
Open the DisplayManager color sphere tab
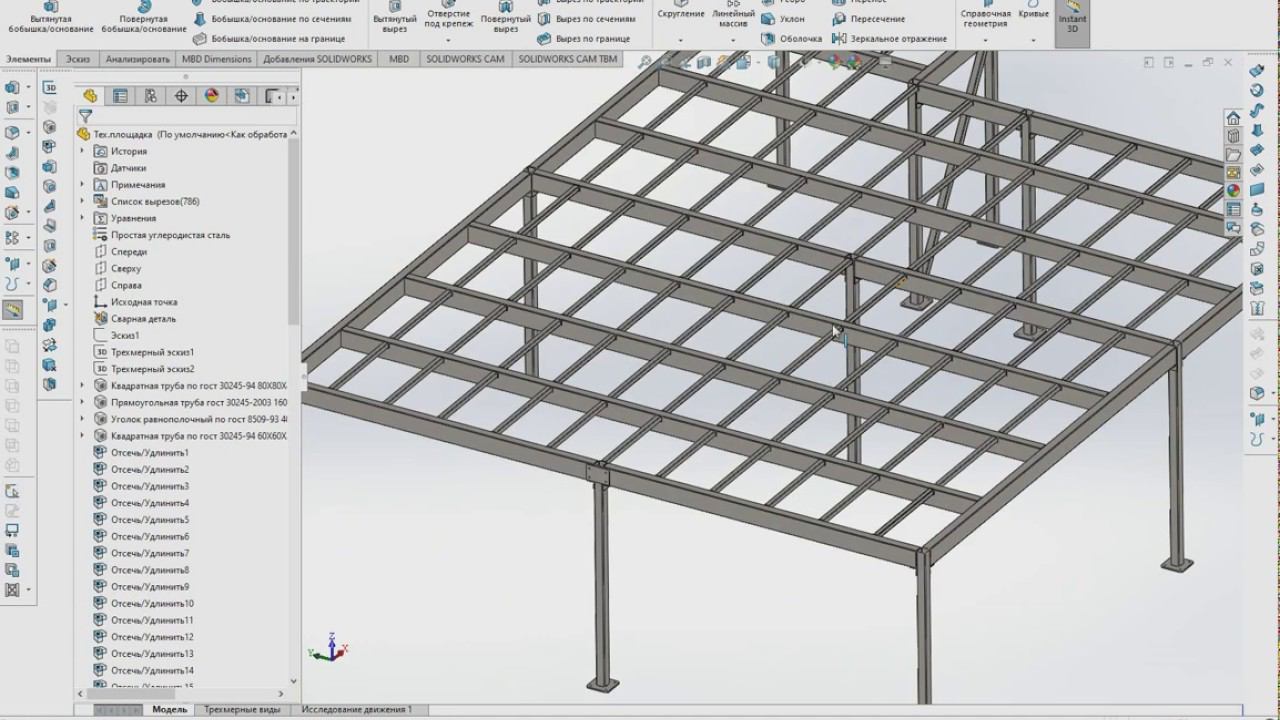212,96
